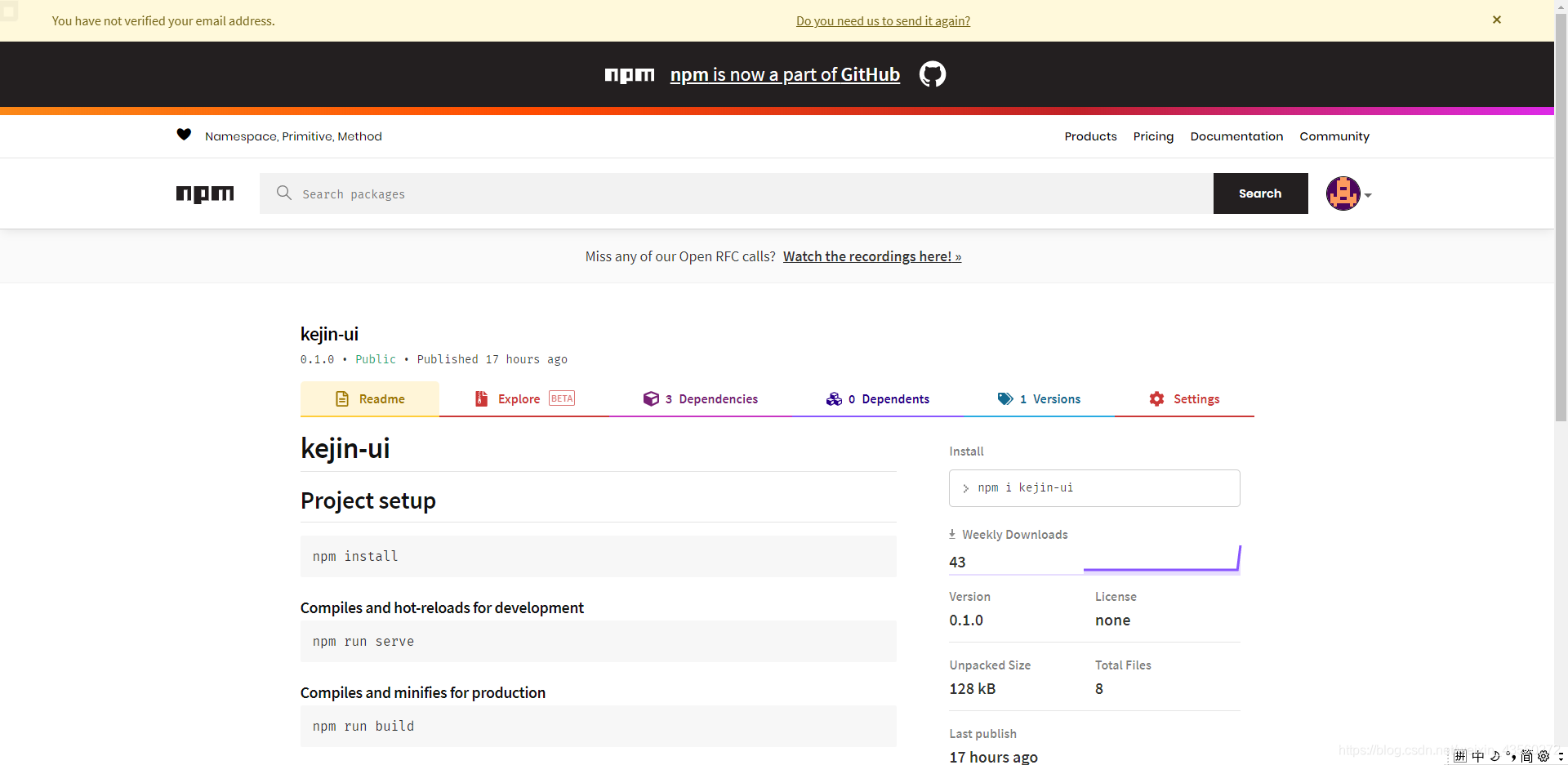
Task: Switch to the Readme tab
Action: coord(370,398)
